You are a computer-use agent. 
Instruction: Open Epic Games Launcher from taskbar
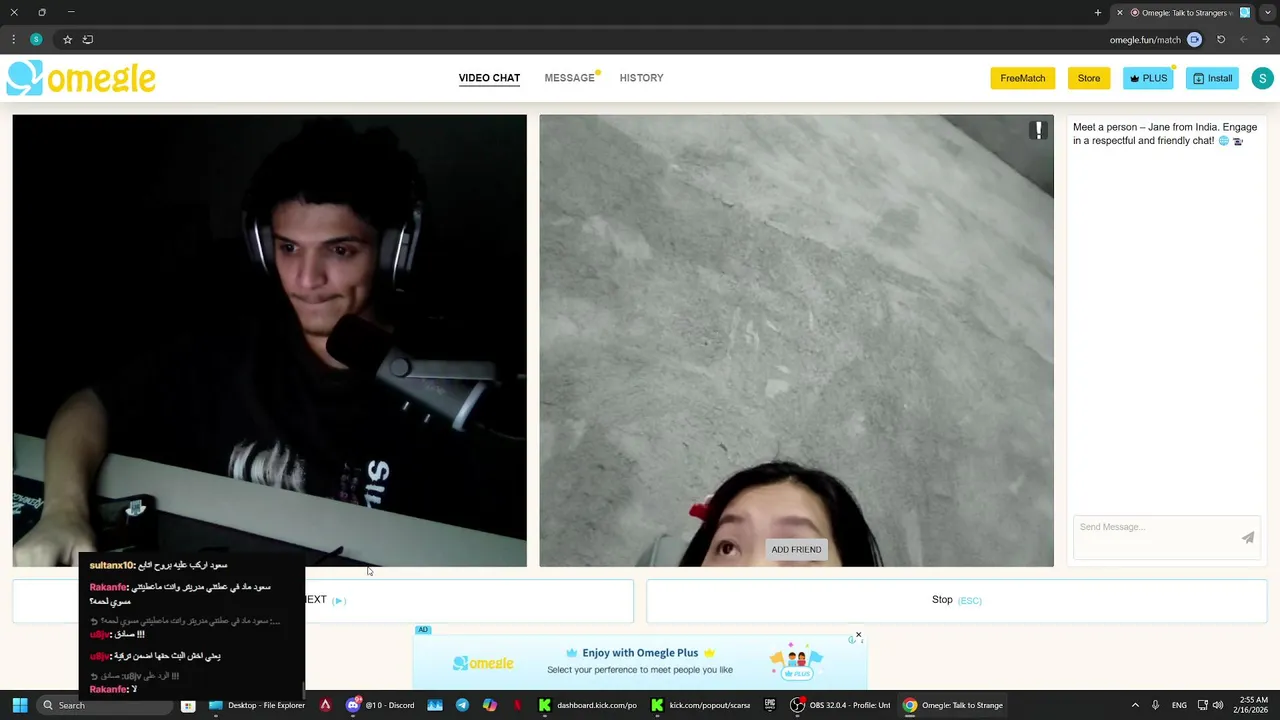(770, 705)
